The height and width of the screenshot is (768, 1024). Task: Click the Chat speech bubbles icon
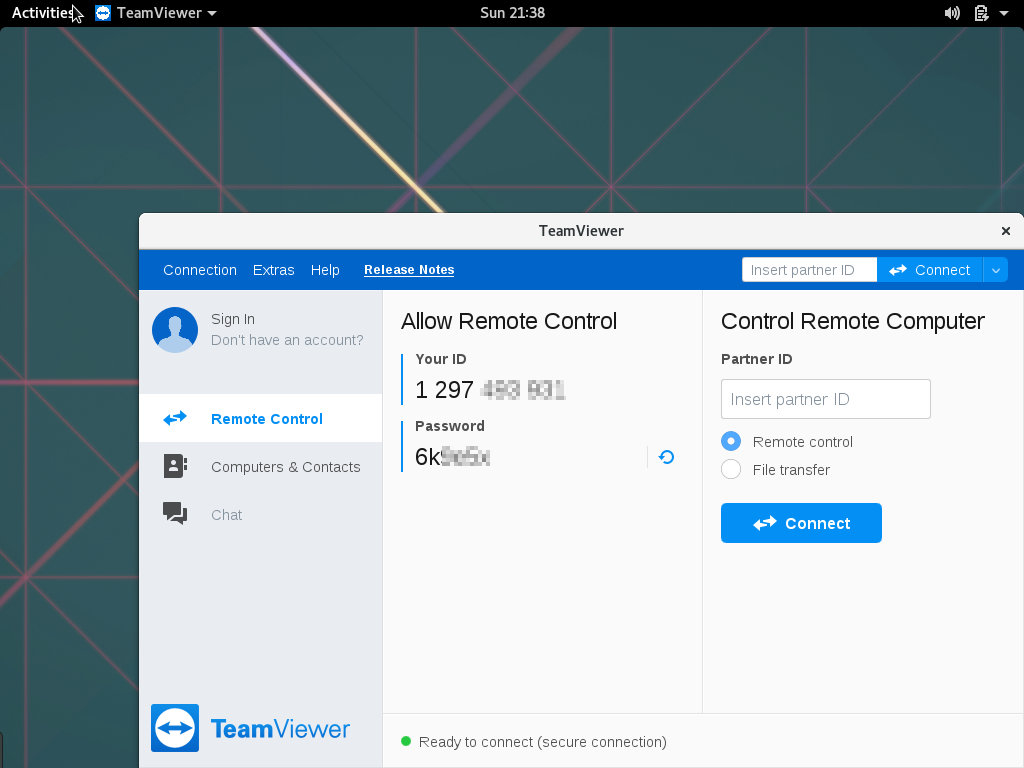click(175, 513)
